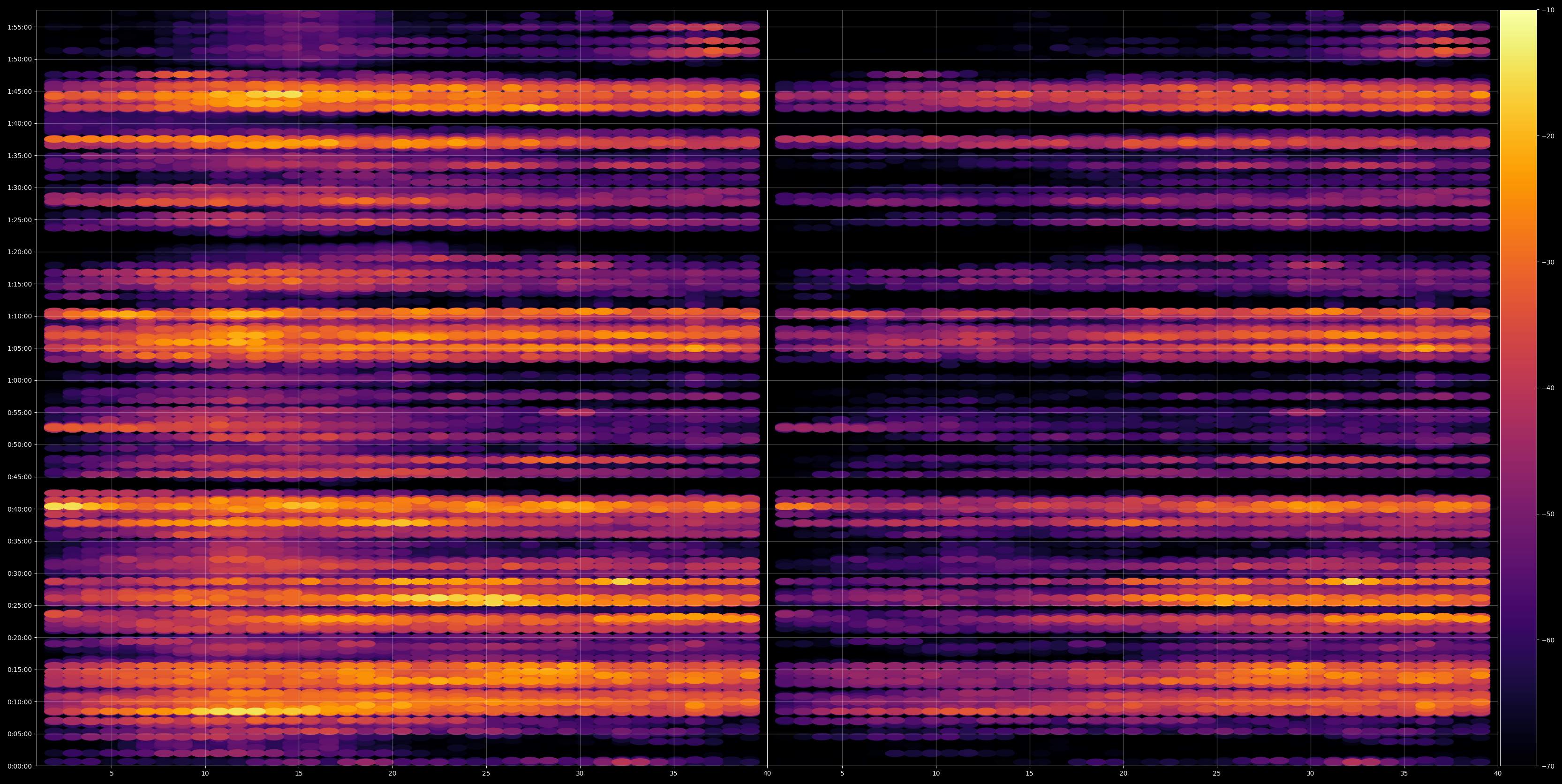Image resolution: width=1562 pixels, height=784 pixels.
Task: Click x-axis tick 5 under the left plot
Action: pos(112,773)
